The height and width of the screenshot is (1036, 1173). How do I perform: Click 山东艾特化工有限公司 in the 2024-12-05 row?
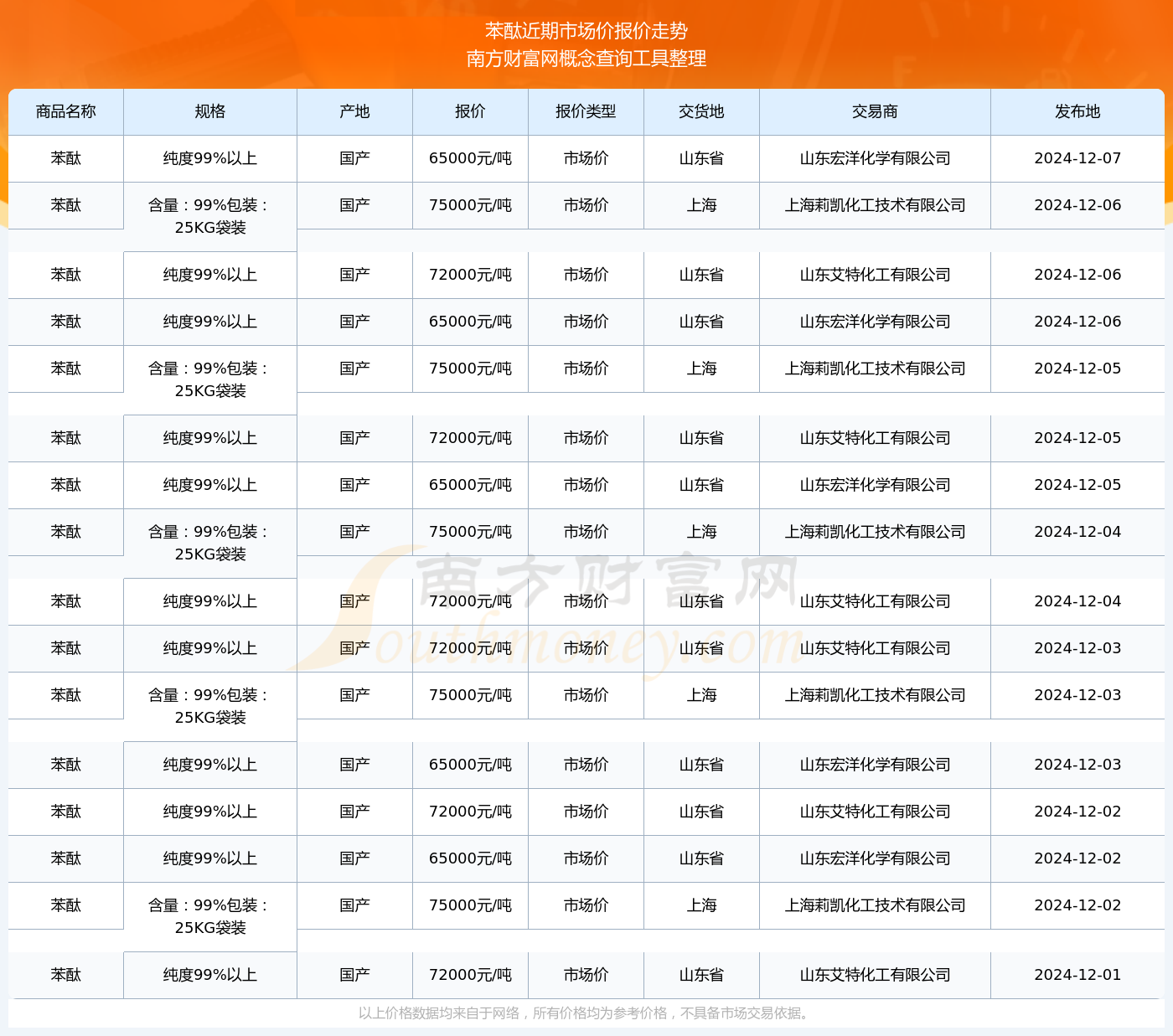(x=875, y=438)
